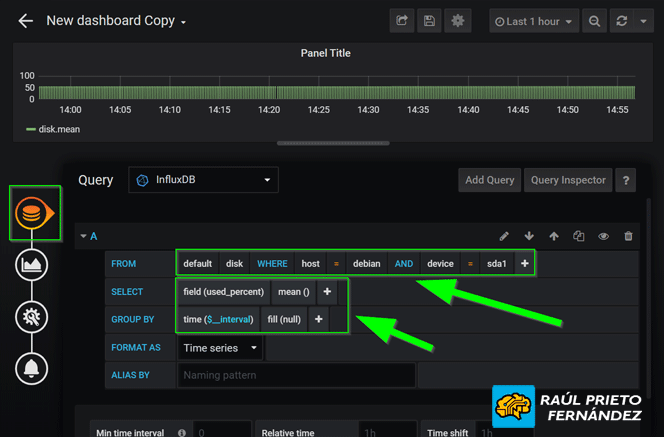The width and height of the screenshot is (664, 437).
Task: Collapse query A row
Action: (88, 236)
